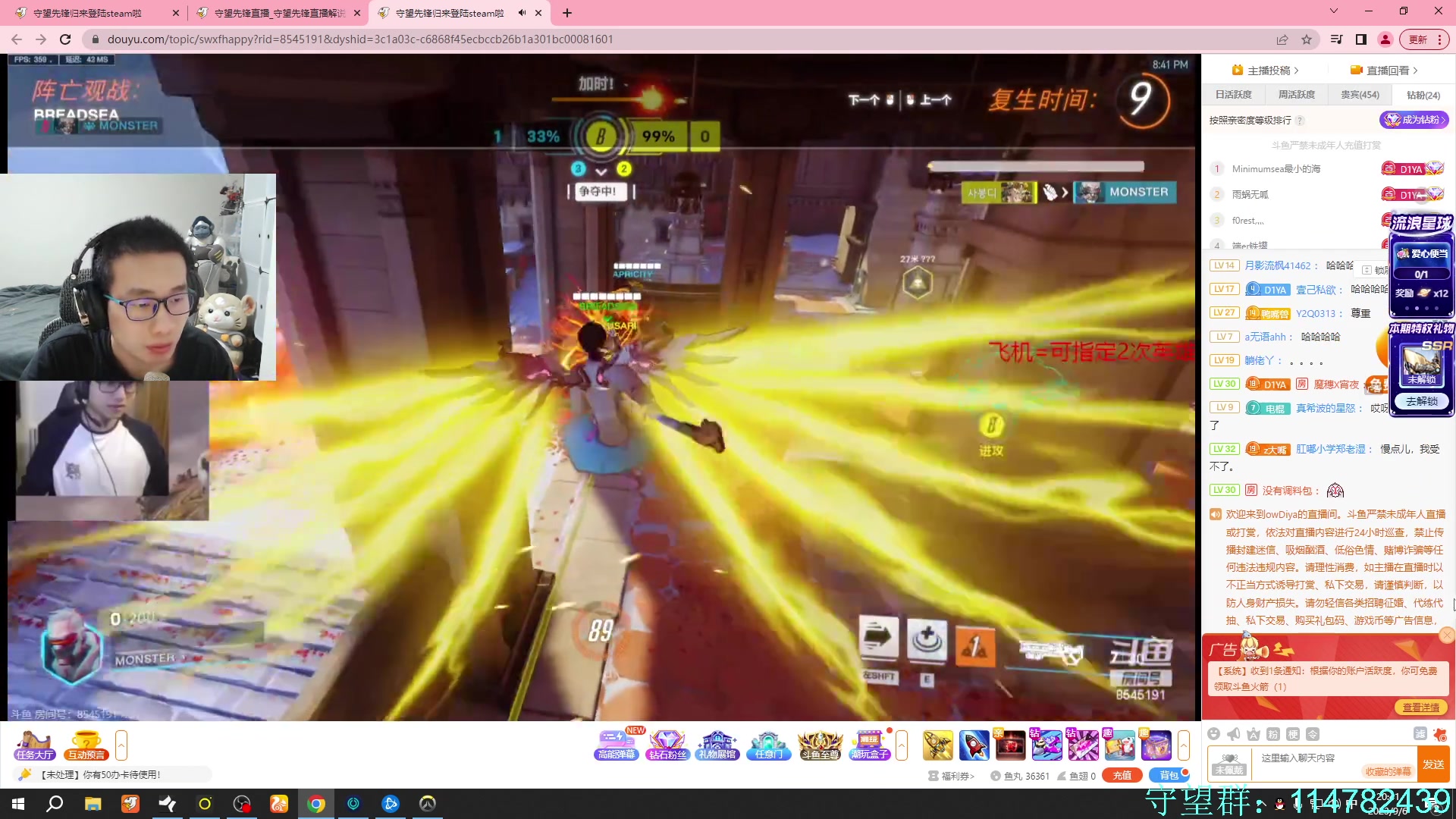Open the 钻石粉丝 diamond fans icon
1456x819 pixels.
tap(667, 745)
